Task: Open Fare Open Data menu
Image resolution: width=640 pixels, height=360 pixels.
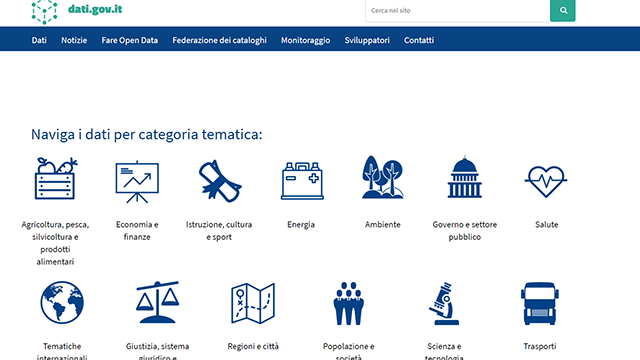Action: click(x=129, y=40)
